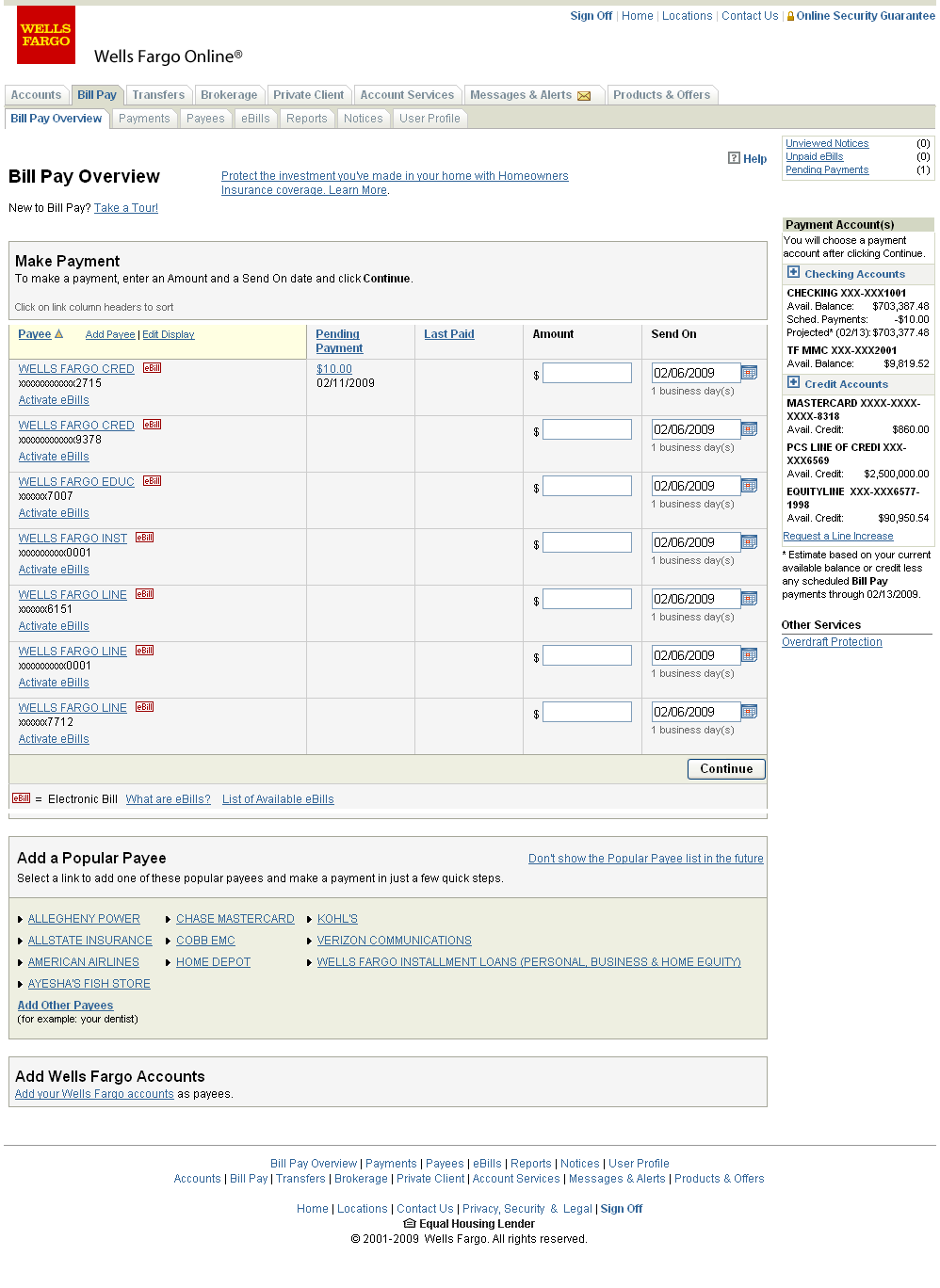Screen dimensions: 940x1288
Task: Switch to Reports sub-tab
Action: [307, 119]
